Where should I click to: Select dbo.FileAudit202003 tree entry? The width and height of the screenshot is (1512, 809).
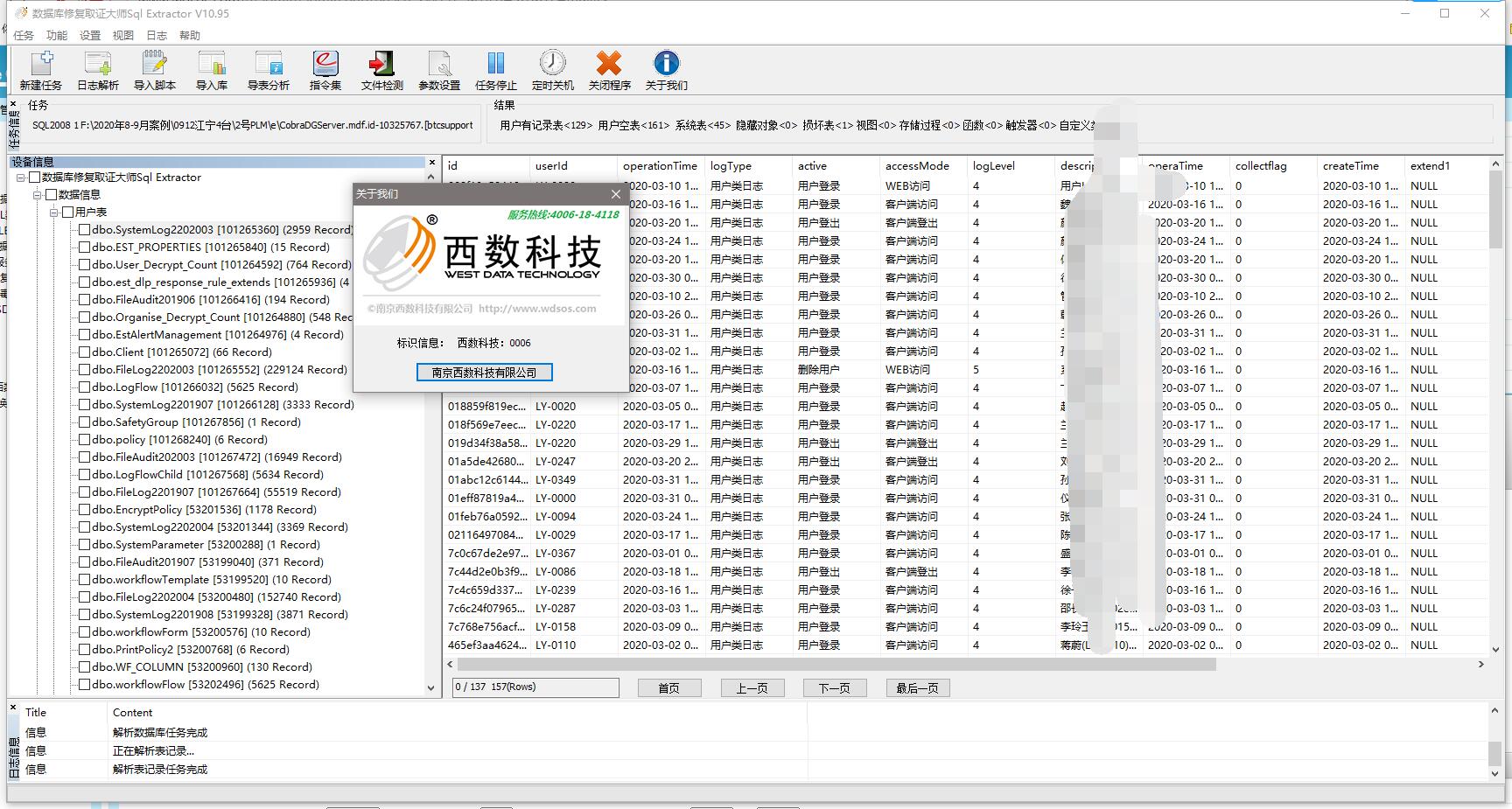pyautogui.click(x=217, y=457)
